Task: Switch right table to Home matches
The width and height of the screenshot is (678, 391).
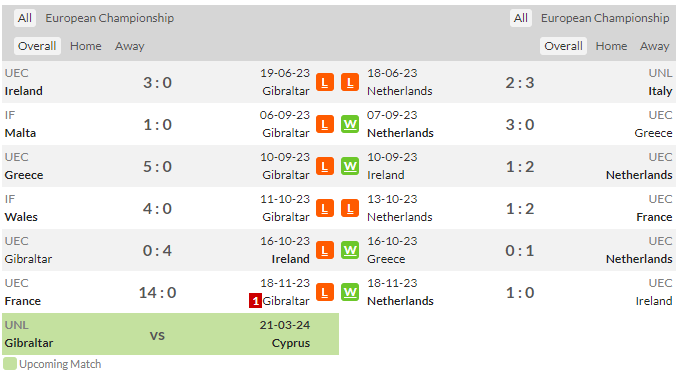Action: tap(611, 46)
